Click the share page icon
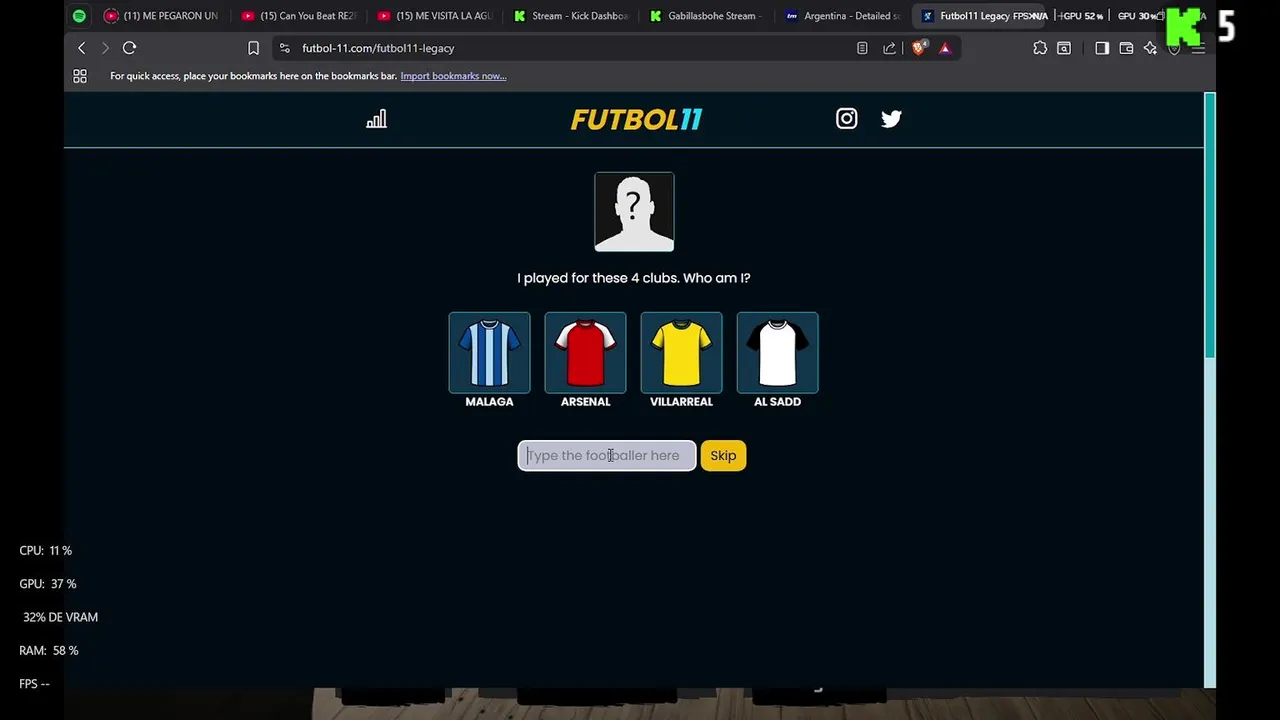Screen dimensions: 1280x720 click(x=889, y=48)
